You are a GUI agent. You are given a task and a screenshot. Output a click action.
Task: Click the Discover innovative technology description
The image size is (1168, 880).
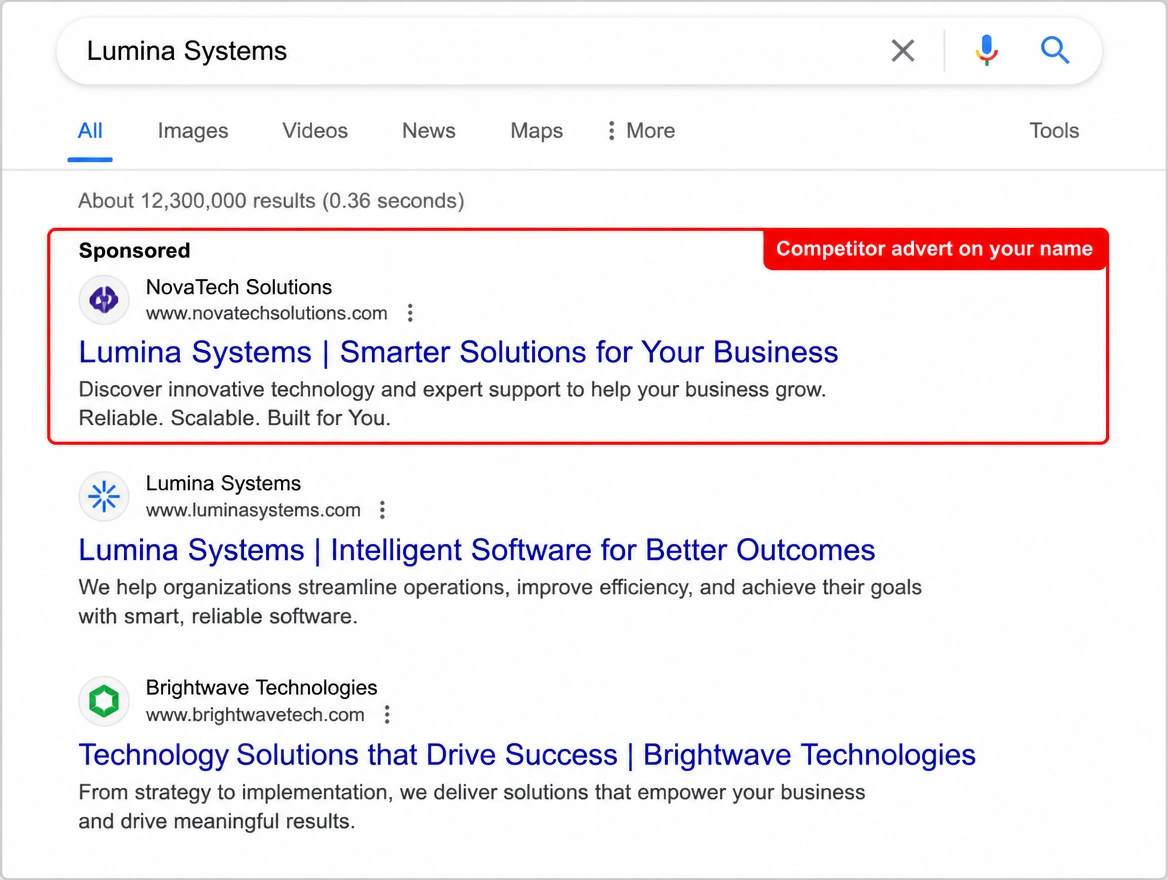click(453, 403)
